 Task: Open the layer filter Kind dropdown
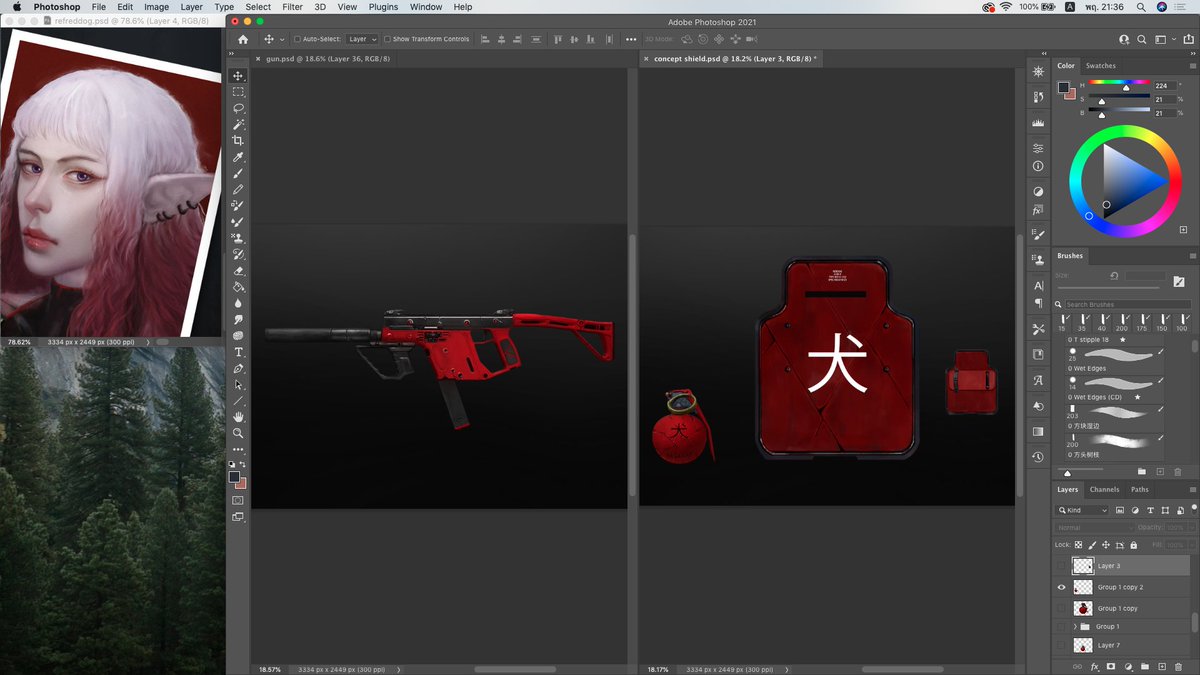(1083, 510)
